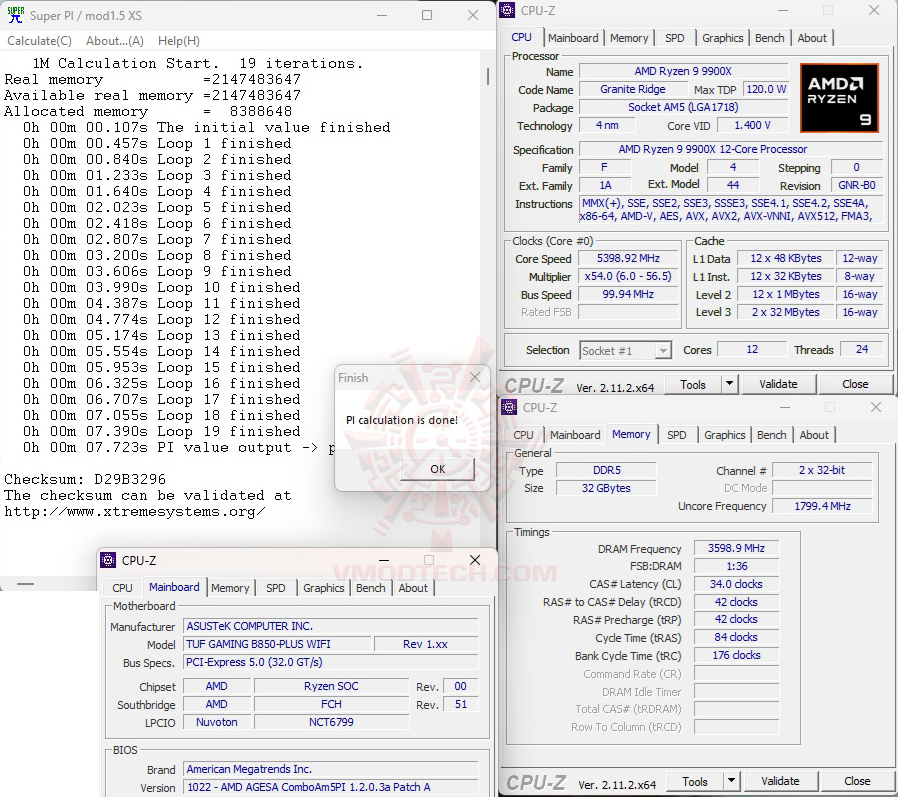Click the Super PI title bar icon
Image resolution: width=898 pixels, height=797 pixels.
click(14, 14)
